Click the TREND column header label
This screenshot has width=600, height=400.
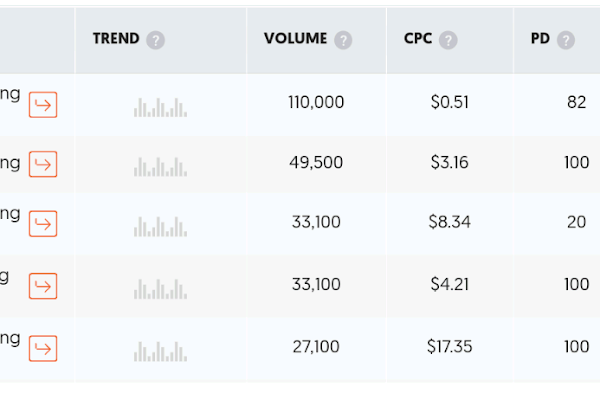pos(116,40)
